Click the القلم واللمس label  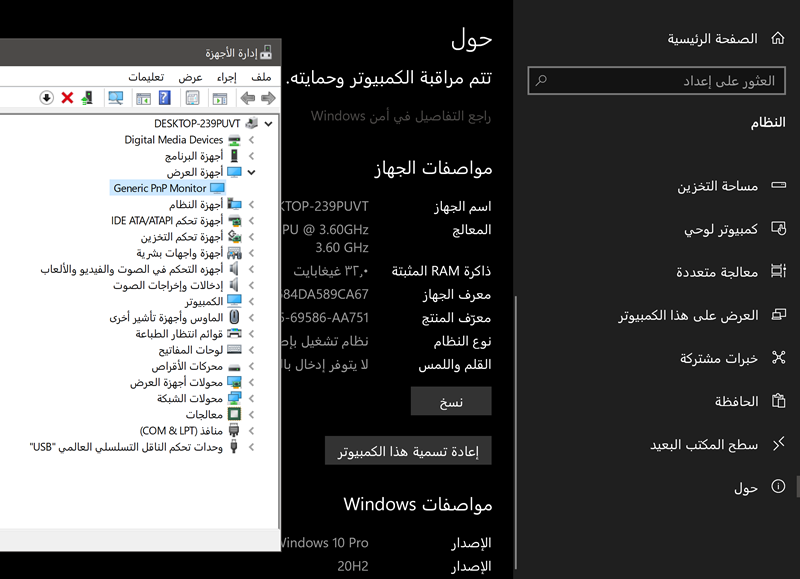point(455,365)
